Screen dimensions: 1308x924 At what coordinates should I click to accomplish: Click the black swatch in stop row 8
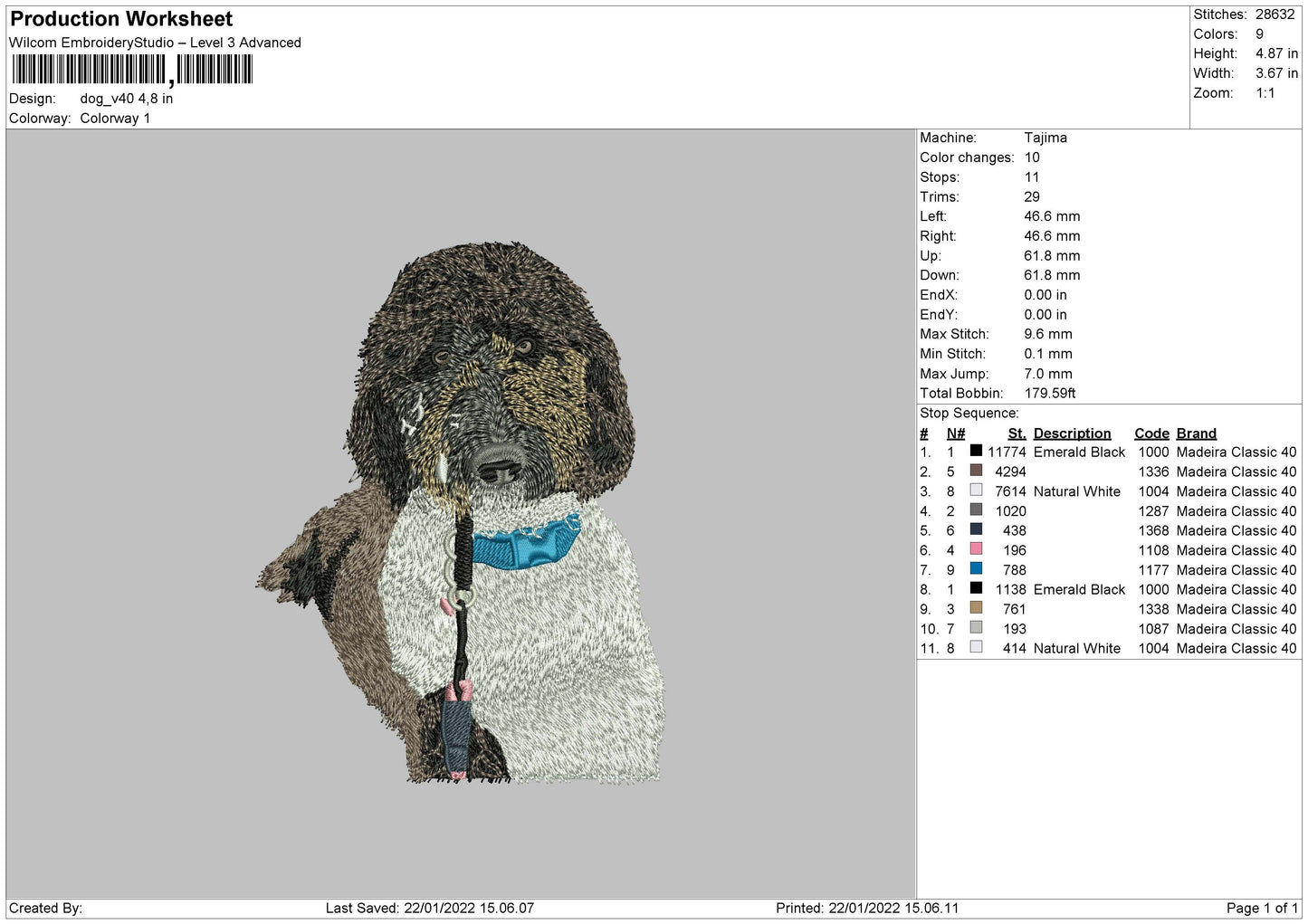point(976,588)
